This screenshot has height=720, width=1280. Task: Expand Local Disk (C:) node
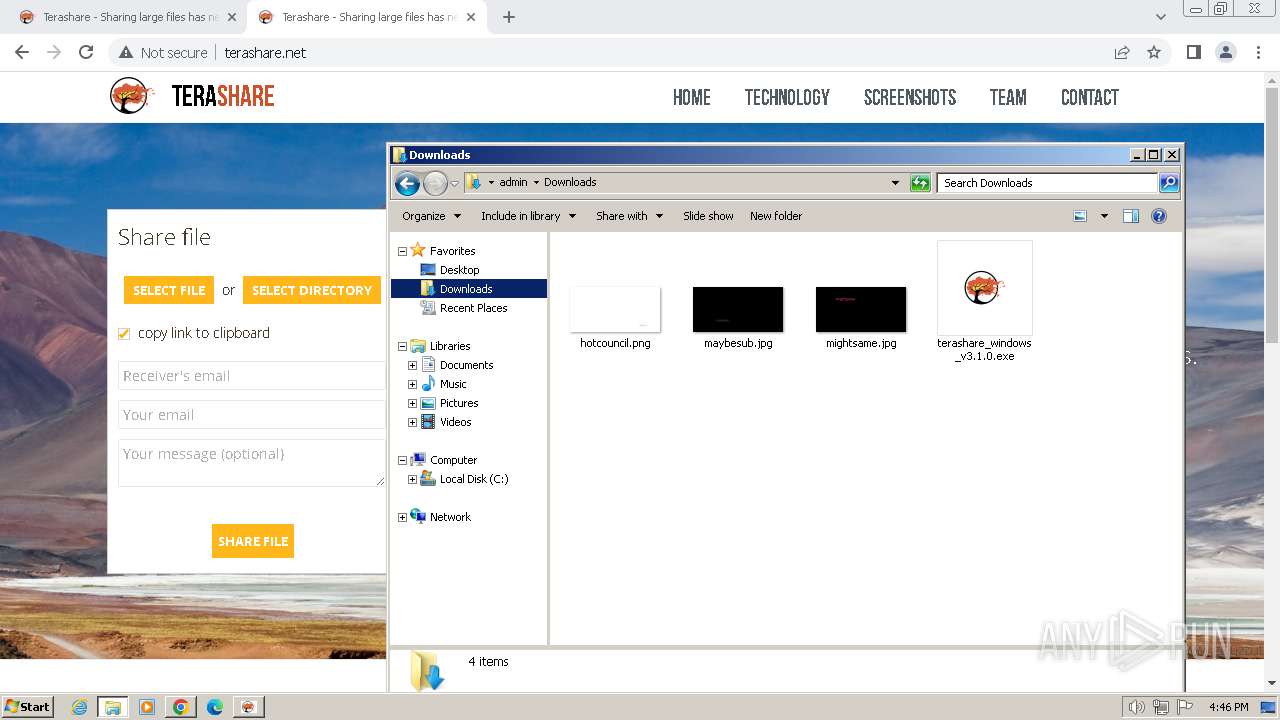coord(412,479)
